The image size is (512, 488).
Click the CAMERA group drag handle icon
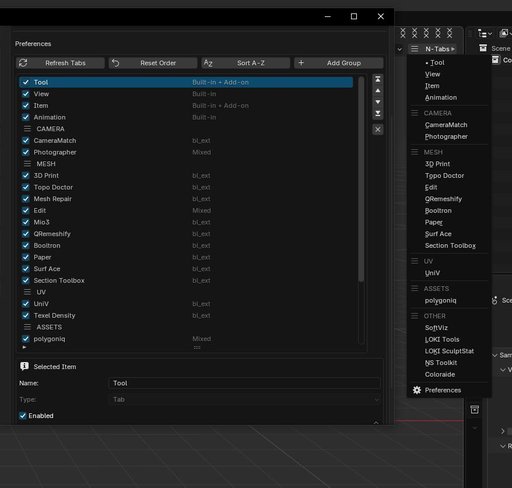coord(27,129)
